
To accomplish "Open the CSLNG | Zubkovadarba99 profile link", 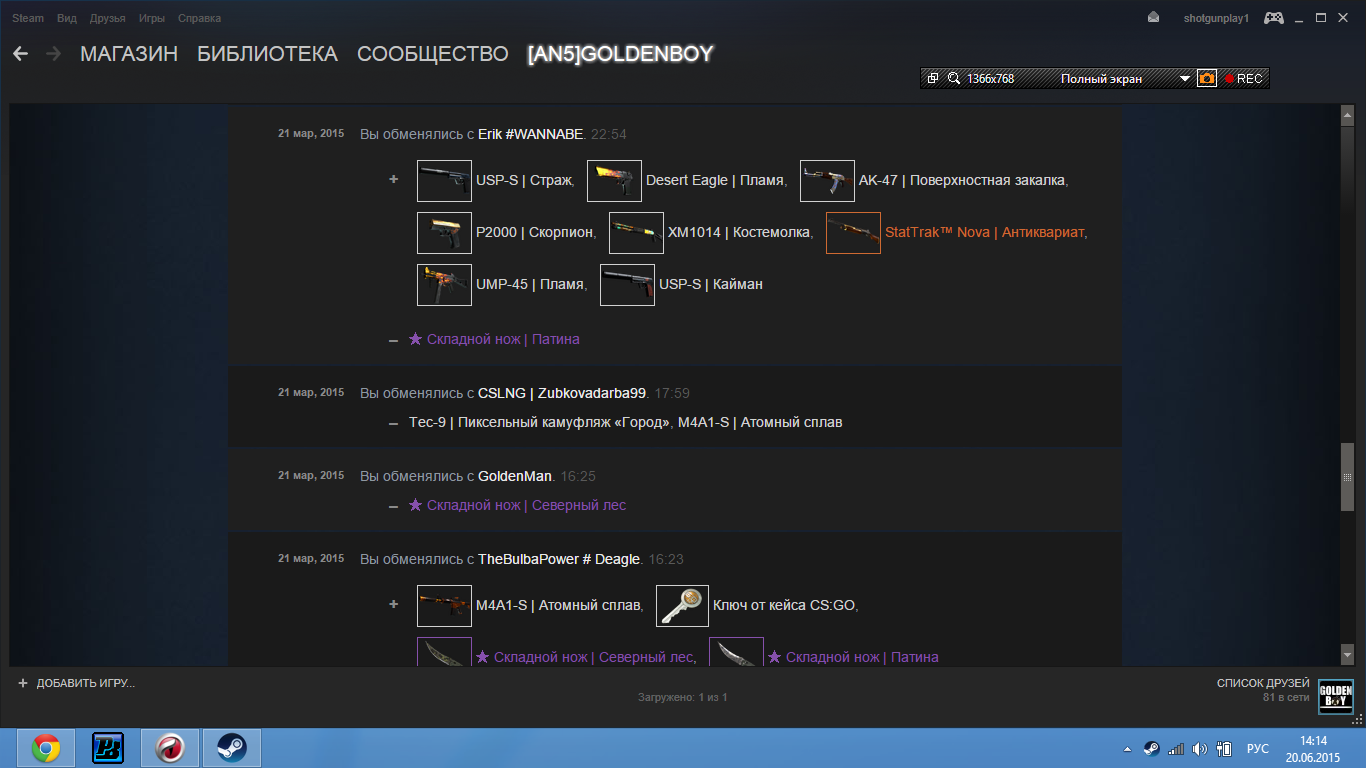I will coord(563,393).
